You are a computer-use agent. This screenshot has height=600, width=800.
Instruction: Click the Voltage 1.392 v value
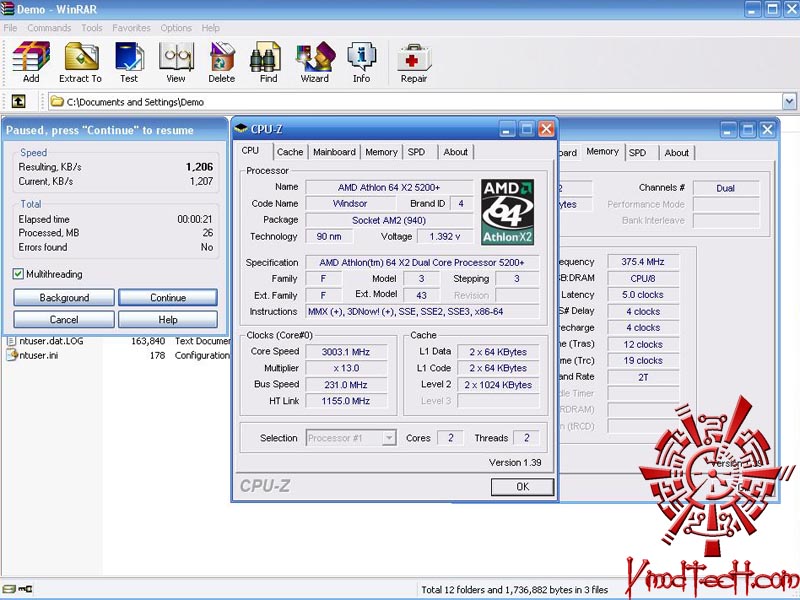(444, 236)
